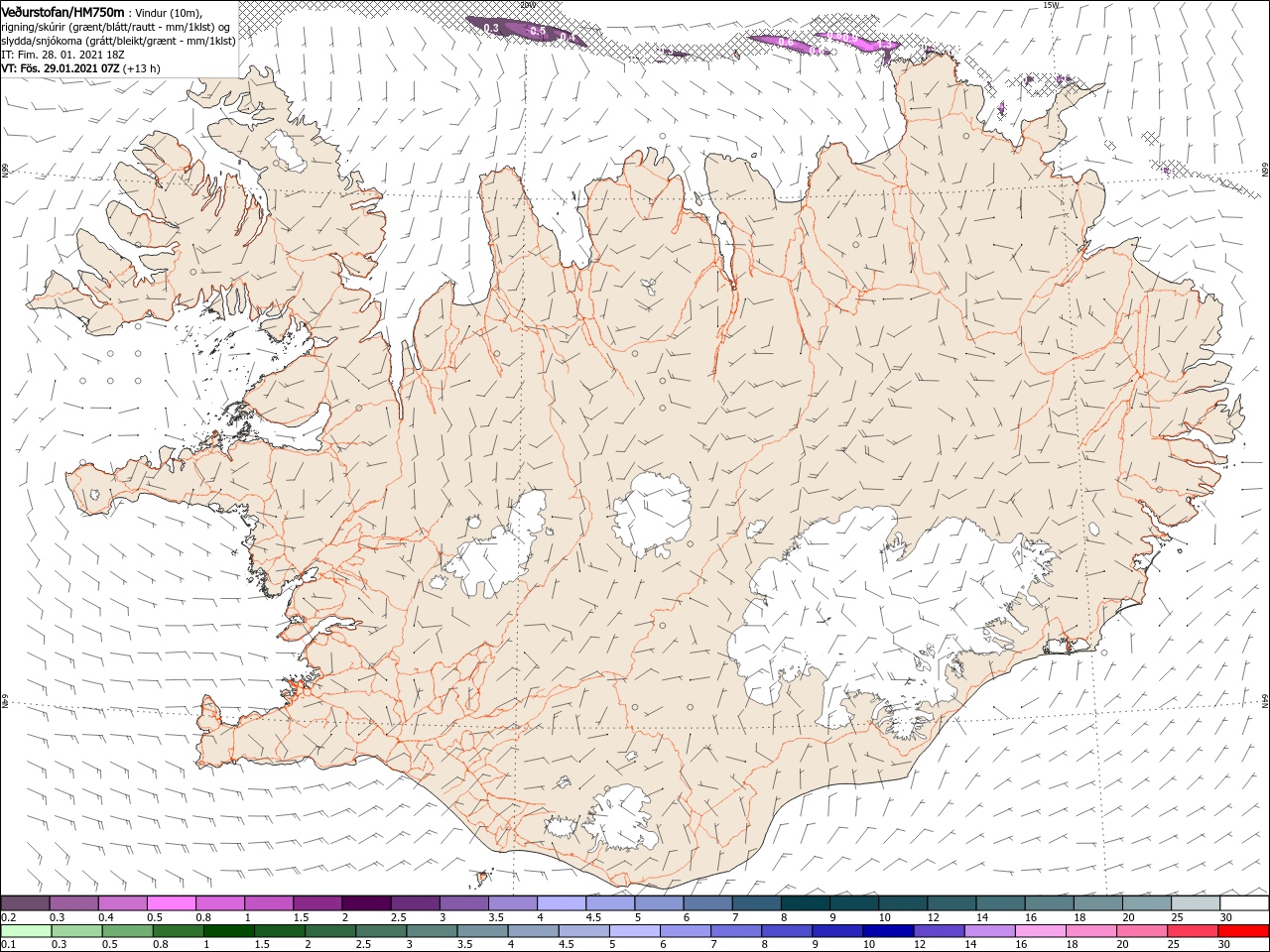Pick the pale blue swatch labelled 4.5 in rain row
This screenshot has height=952, width=1270.
click(583, 931)
